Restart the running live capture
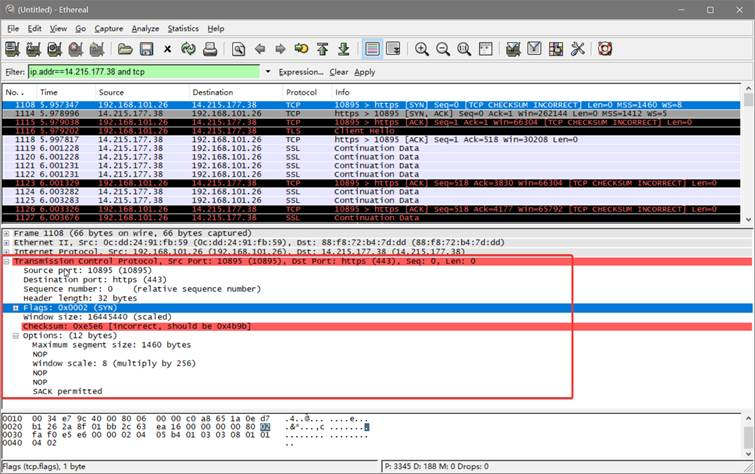Image resolution: width=755 pixels, height=474 pixels. pos(97,49)
